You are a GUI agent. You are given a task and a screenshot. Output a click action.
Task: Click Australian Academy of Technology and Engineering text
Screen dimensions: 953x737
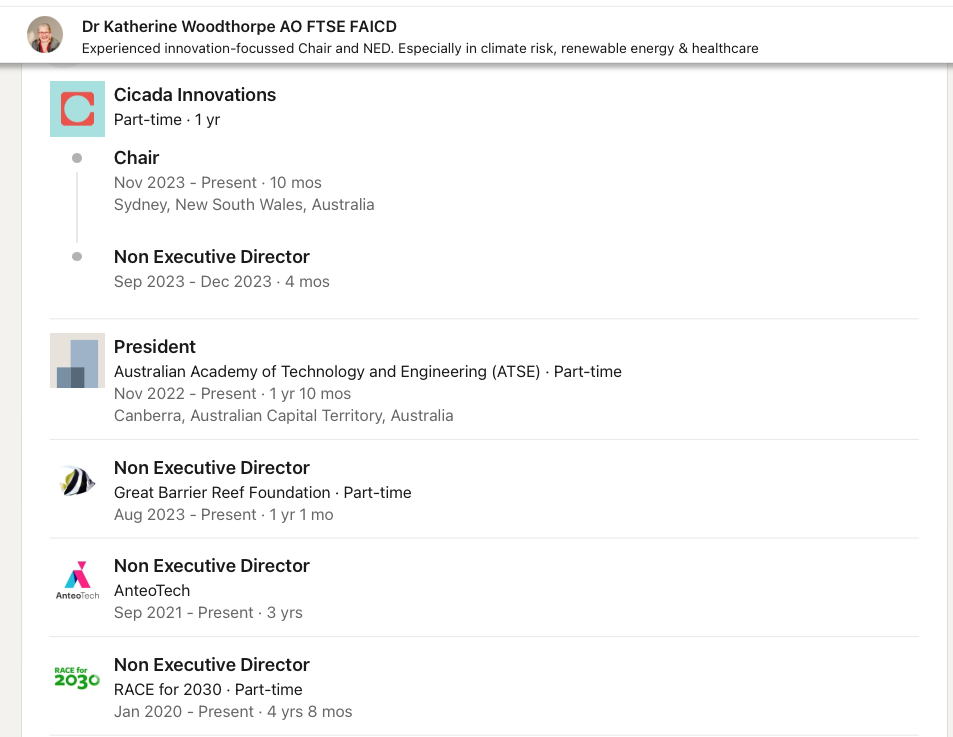pyautogui.click(x=327, y=372)
